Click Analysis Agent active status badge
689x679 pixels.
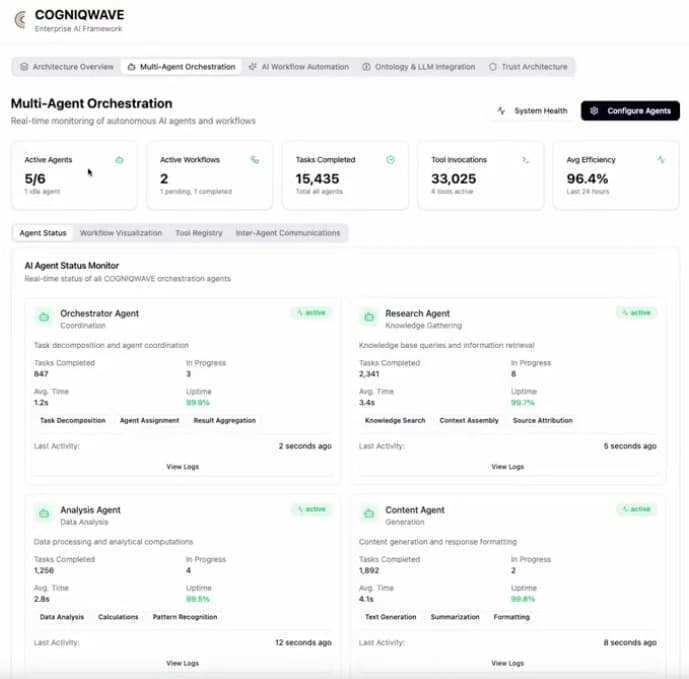311,509
